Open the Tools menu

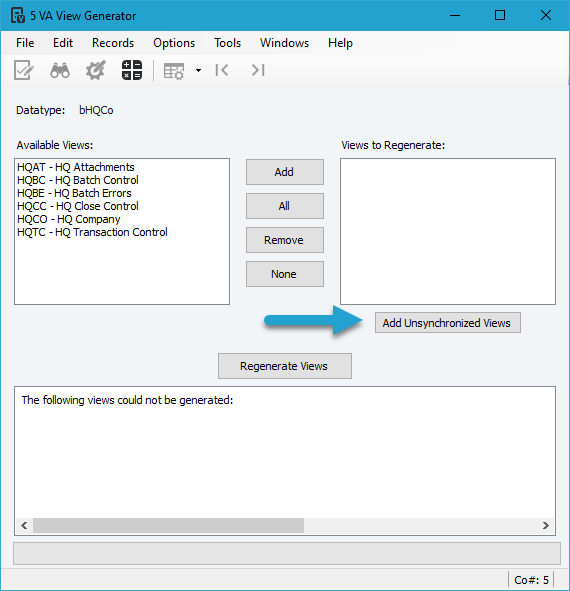coord(227,43)
